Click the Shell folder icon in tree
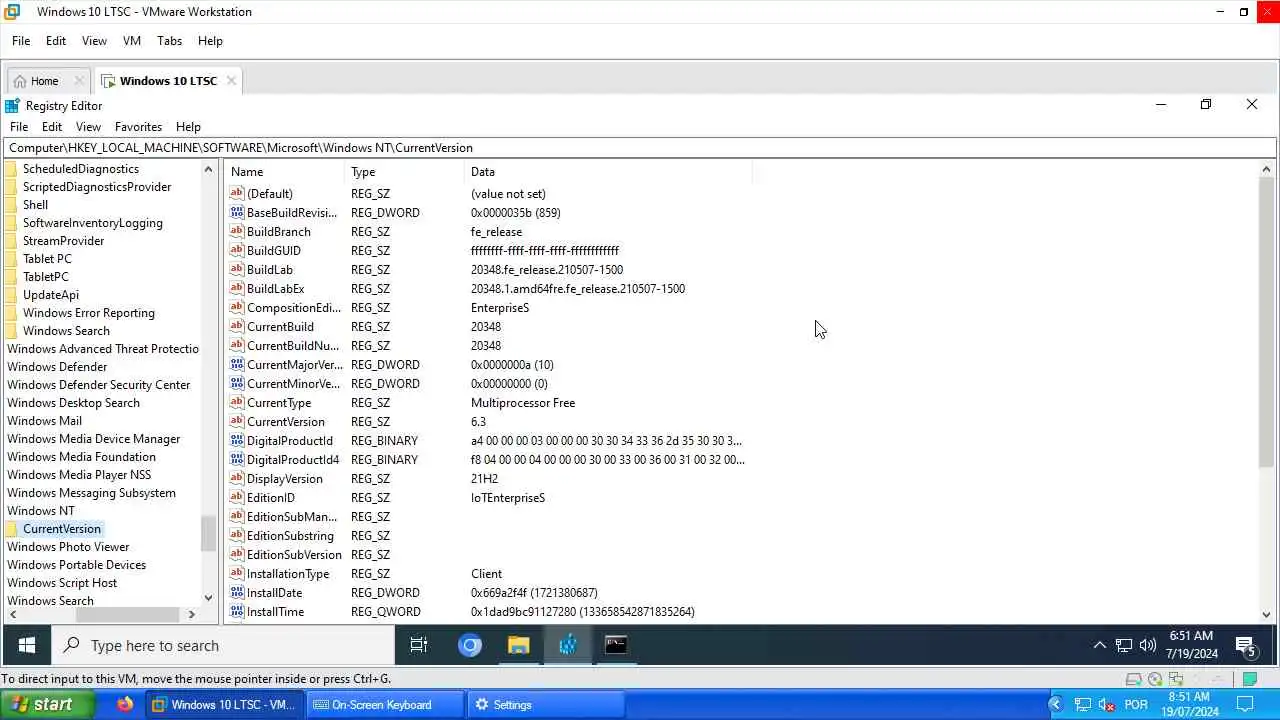Image resolution: width=1280 pixels, height=720 pixels. (12, 205)
